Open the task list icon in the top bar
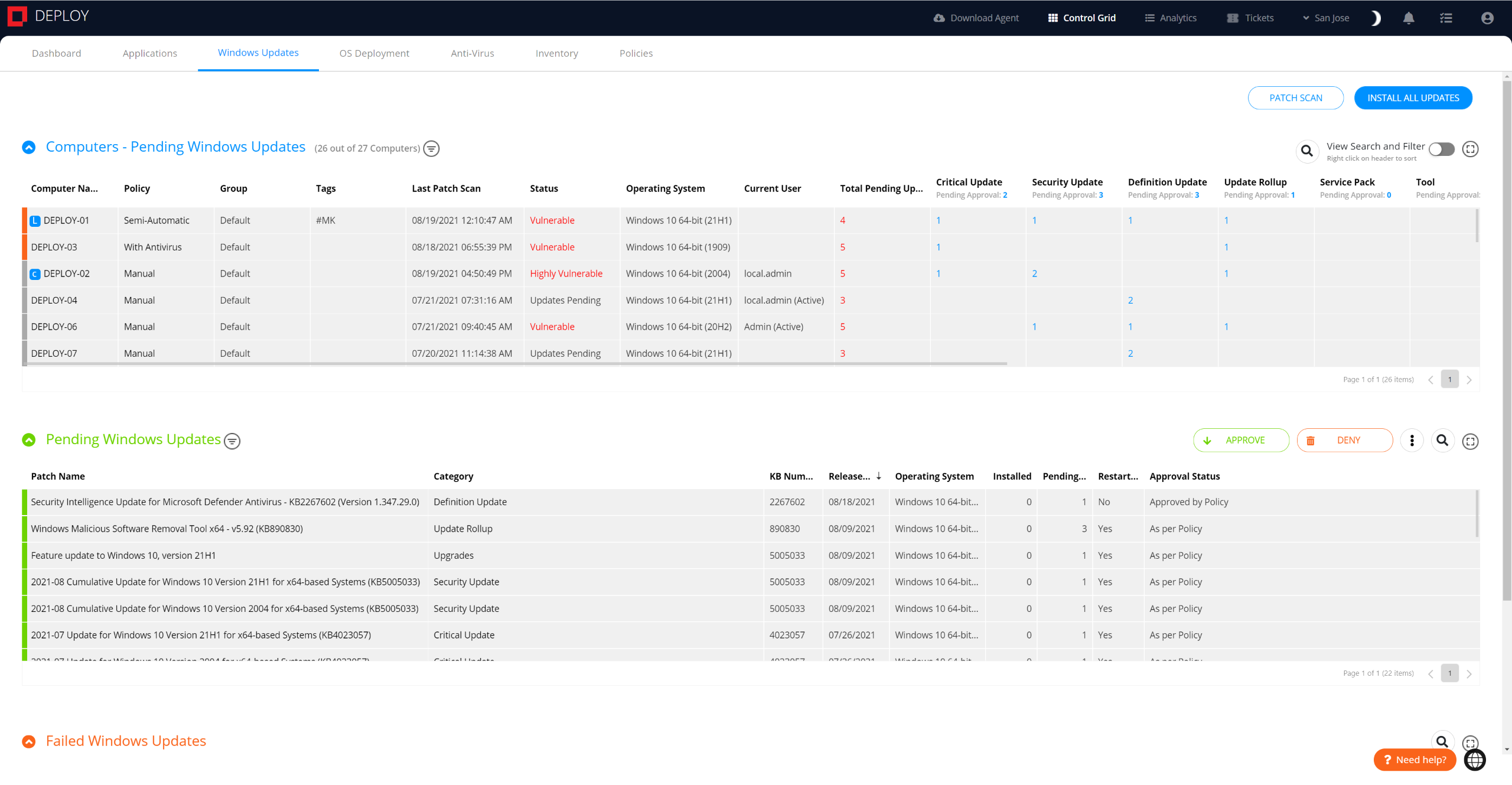The width and height of the screenshot is (1512, 785). (1446, 18)
